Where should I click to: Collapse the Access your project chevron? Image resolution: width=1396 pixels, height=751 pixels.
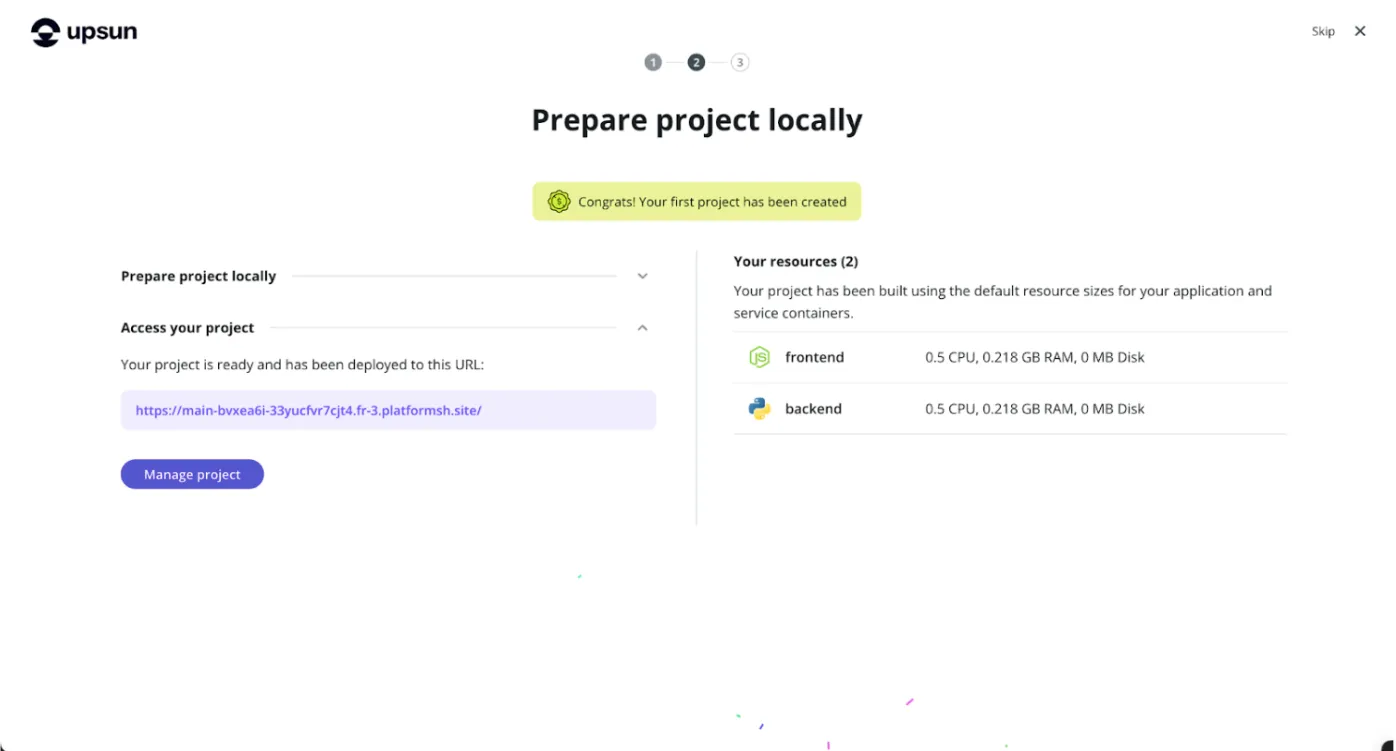tap(642, 328)
